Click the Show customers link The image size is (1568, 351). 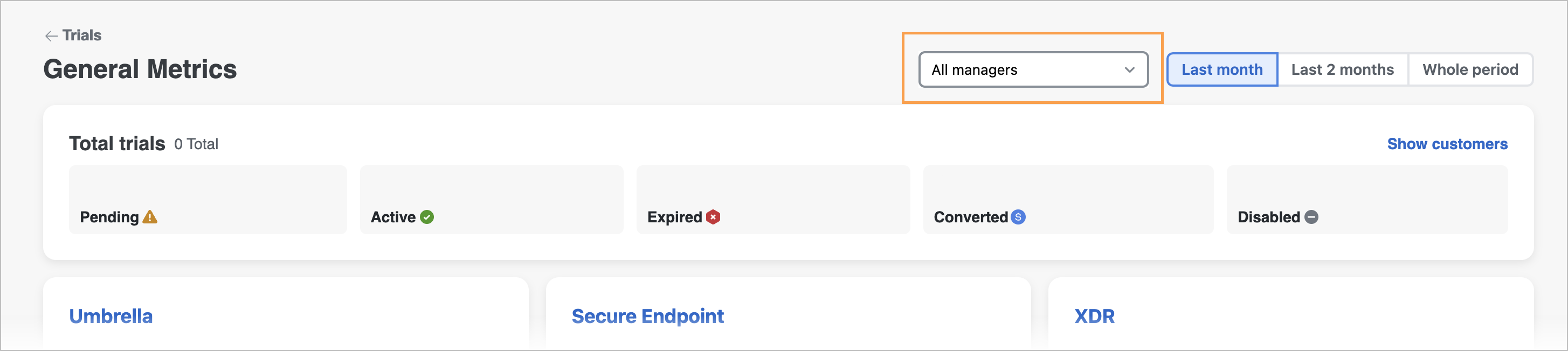[x=1447, y=144]
